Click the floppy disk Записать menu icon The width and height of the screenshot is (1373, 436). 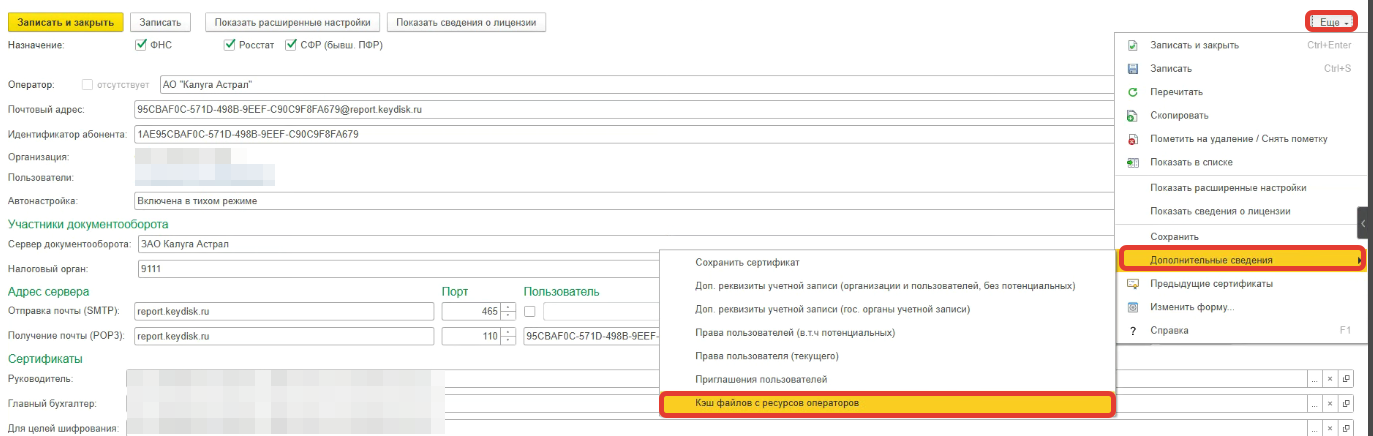[x=1133, y=69]
